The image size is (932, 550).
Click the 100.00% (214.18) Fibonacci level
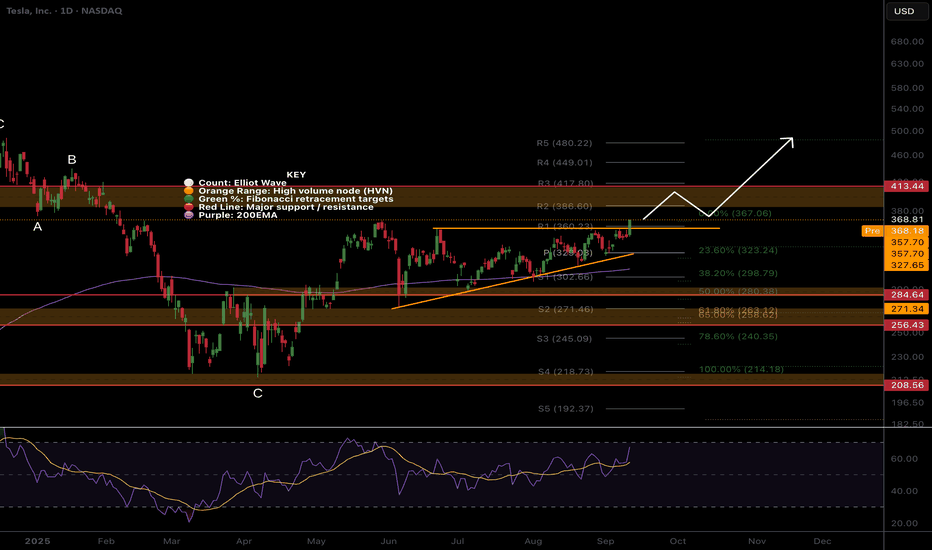click(x=741, y=369)
